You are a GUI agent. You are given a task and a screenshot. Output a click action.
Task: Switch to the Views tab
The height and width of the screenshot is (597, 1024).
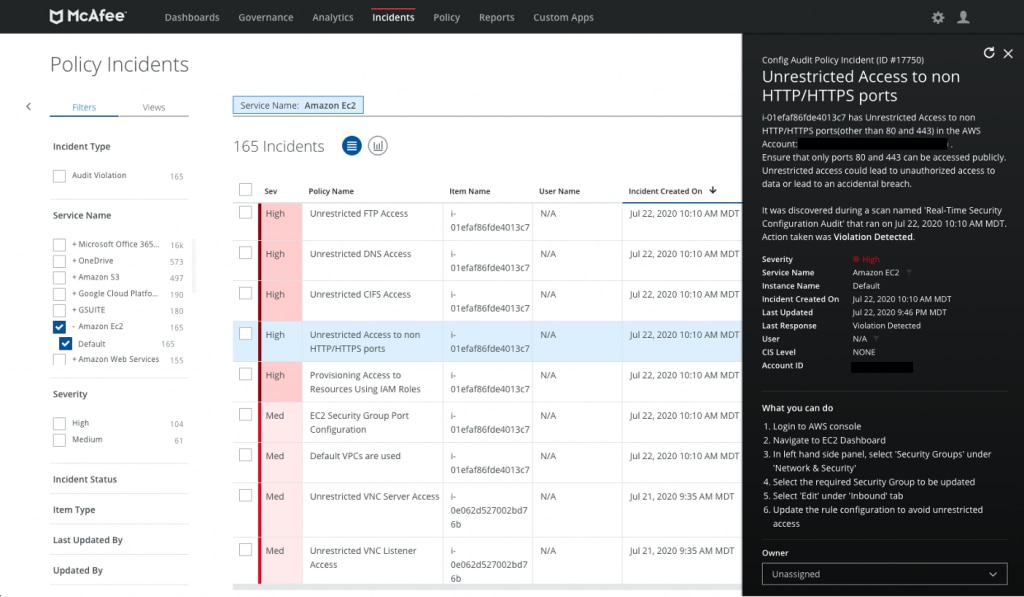point(154,107)
